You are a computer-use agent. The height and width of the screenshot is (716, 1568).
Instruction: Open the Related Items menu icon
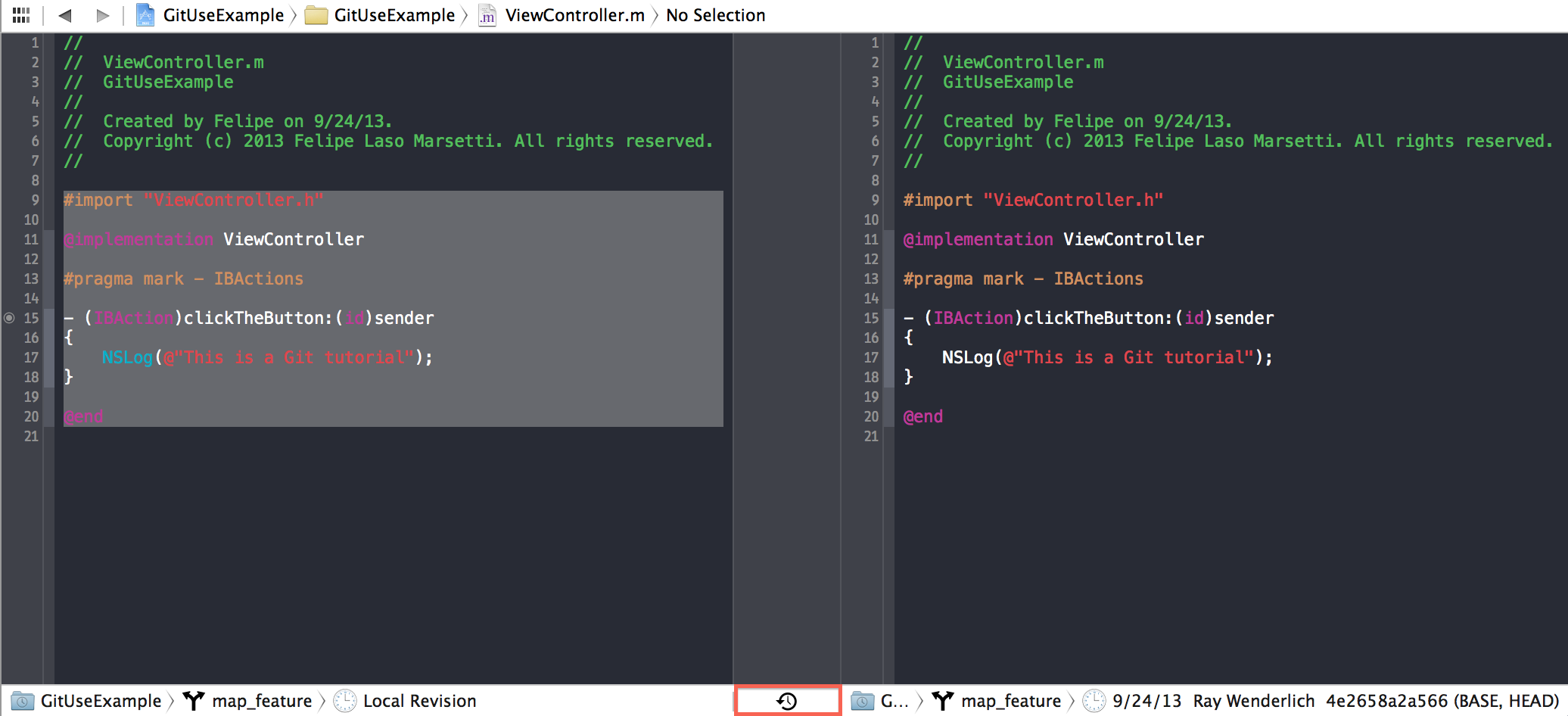click(22, 14)
